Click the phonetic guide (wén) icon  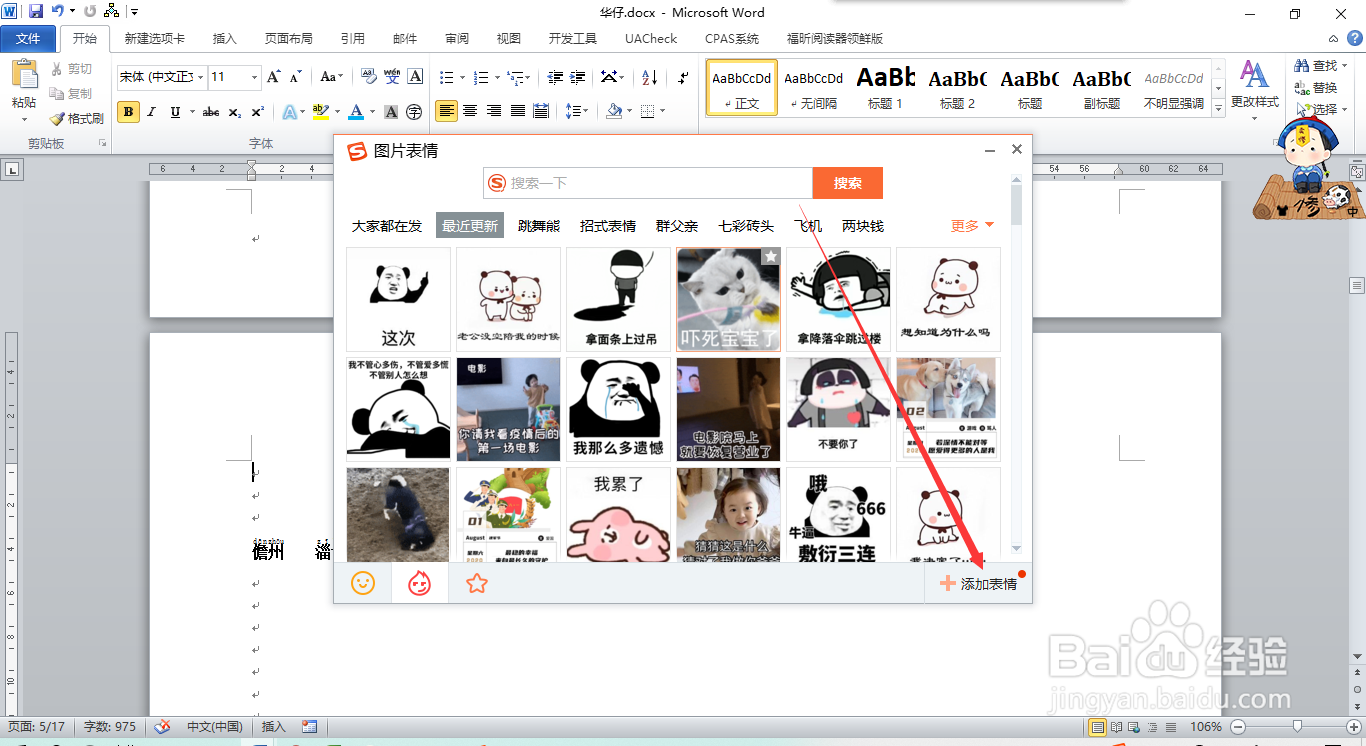[x=392, y=77]
